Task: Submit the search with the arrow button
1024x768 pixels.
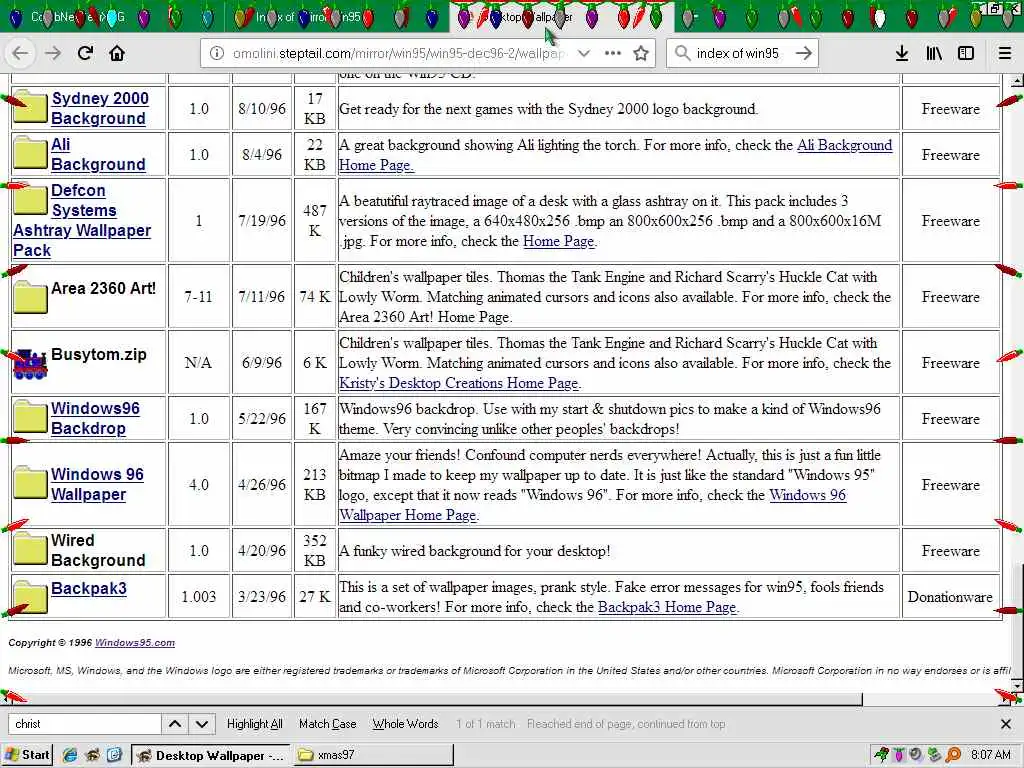Action: 804,53
